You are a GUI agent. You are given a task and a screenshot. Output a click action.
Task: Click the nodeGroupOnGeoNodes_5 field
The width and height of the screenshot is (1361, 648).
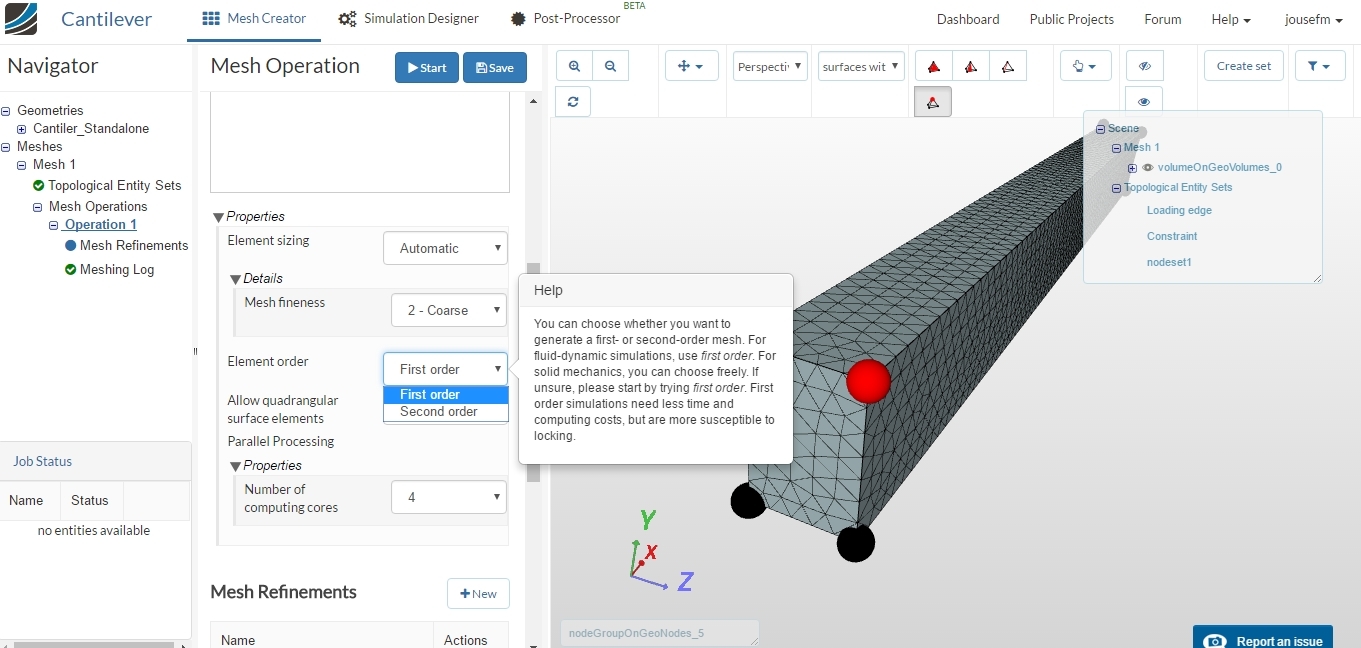pos(659,633)
